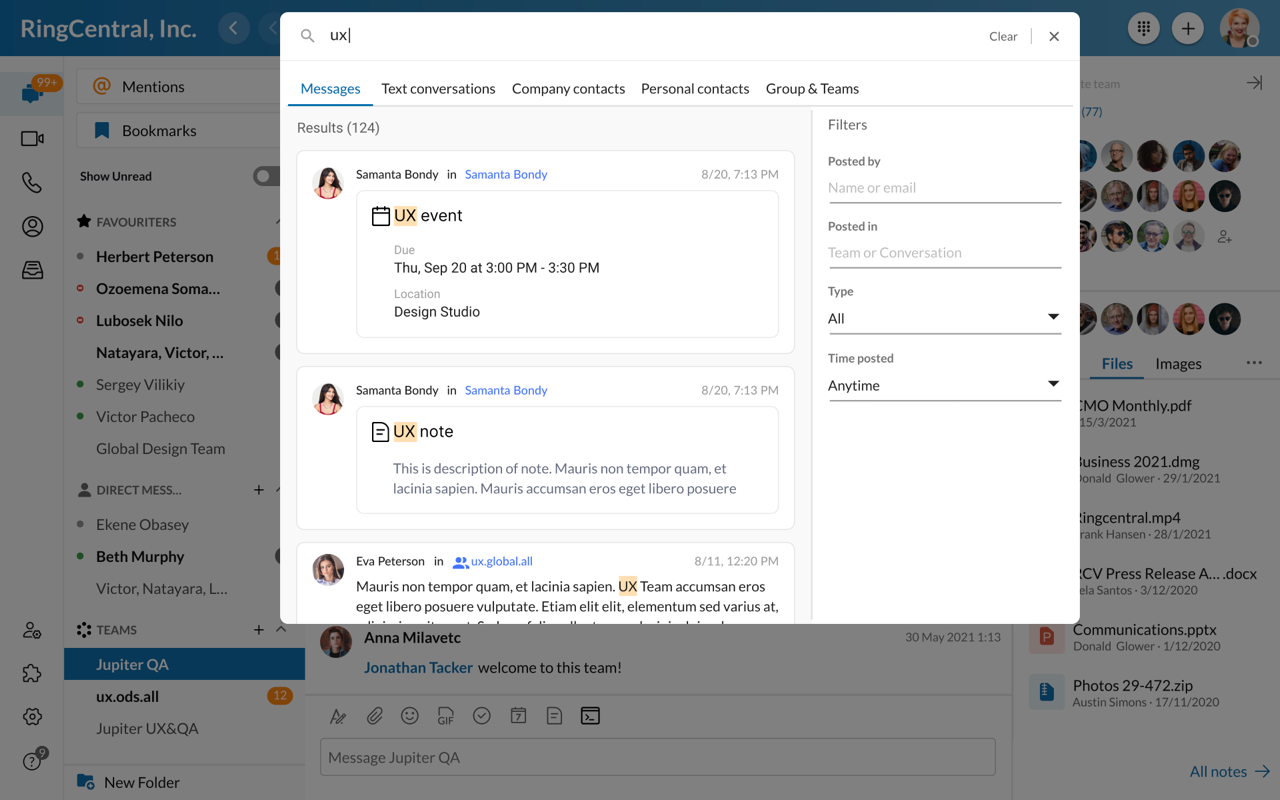The width and height of the screenshot is (1280, 800).
Task: Select ux.ods.all team in sidebar
Action: tap(127, 696)
